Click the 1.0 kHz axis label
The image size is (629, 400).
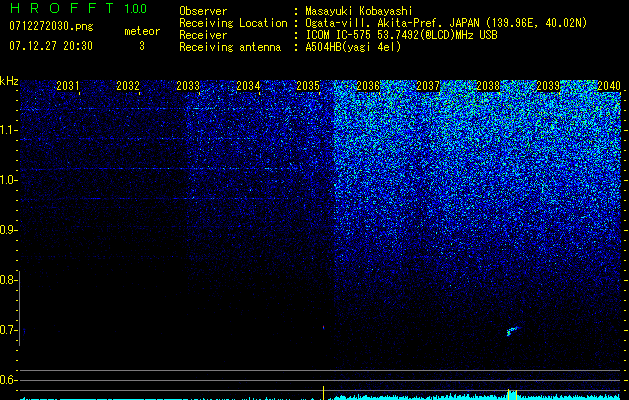pos(8,180)
